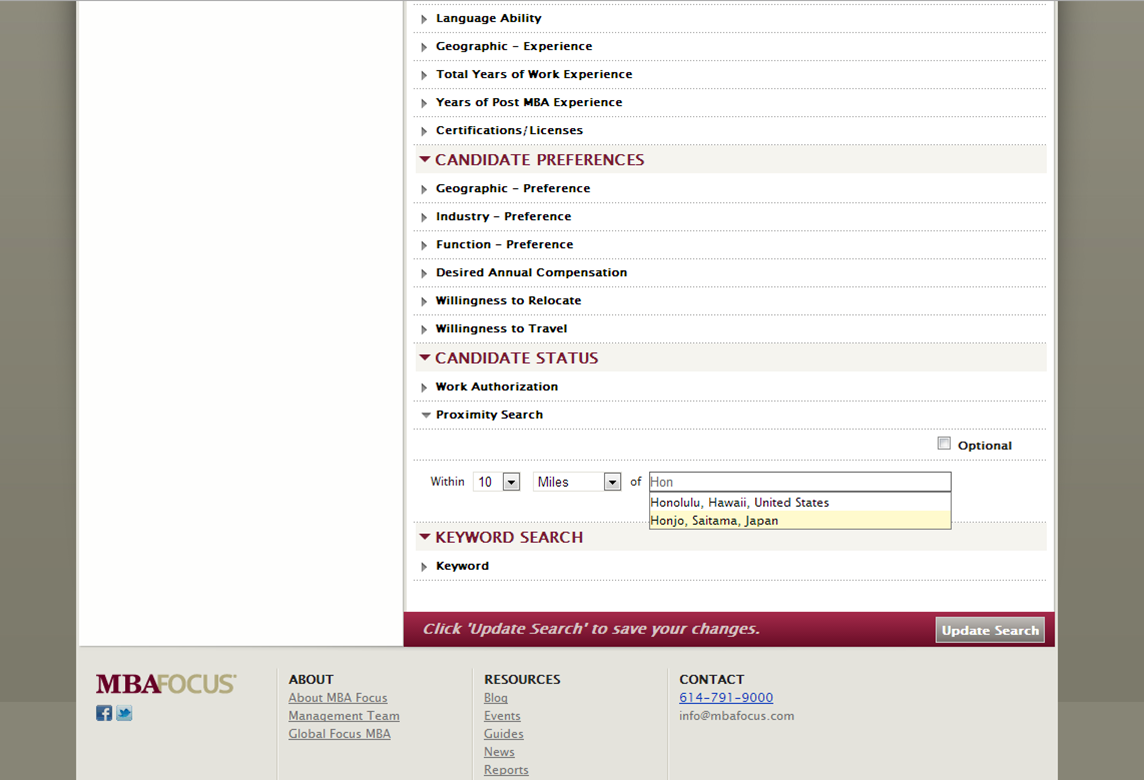The image size is (1144, 780).
Task: Expand the Keyword filter
Action: pyautogui.click(x=462, y=566)
